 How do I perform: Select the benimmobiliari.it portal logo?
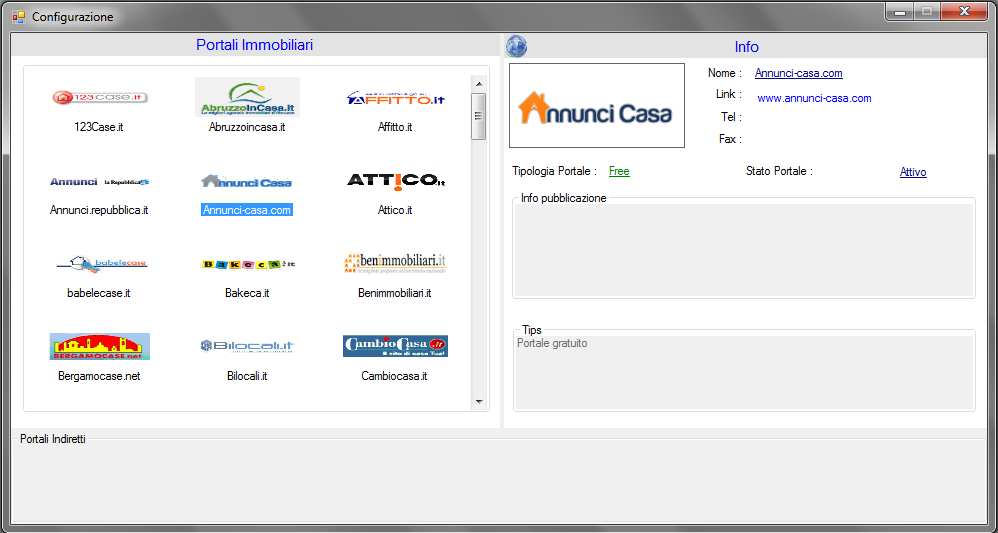[x=395, y=264]
